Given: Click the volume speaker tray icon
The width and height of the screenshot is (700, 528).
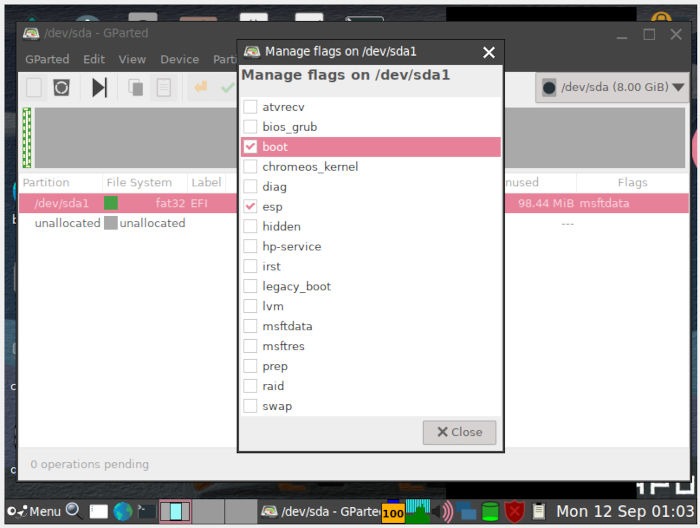Looking at the screenshot, I should (443, 511).
